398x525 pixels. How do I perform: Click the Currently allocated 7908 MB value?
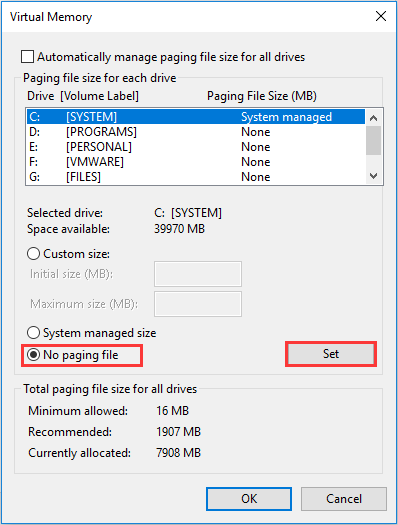click(x=178, y=453)
